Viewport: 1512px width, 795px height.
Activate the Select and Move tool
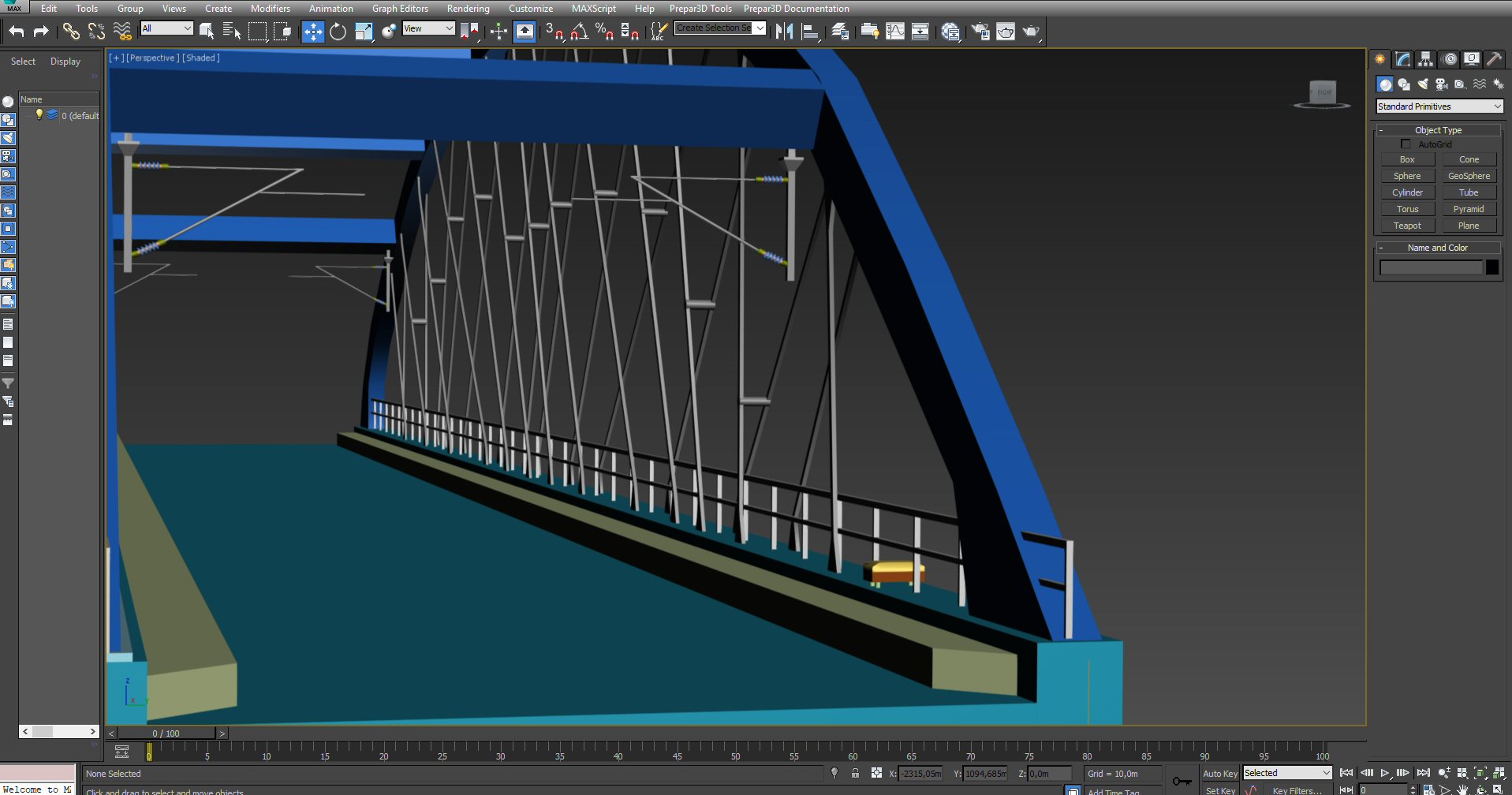(313, 32)
